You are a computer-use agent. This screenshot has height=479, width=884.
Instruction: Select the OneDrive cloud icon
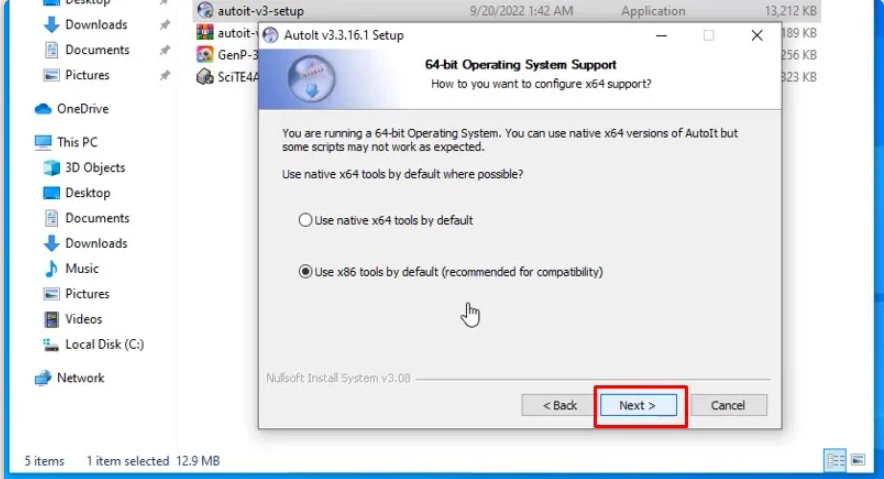coord(43,109)
